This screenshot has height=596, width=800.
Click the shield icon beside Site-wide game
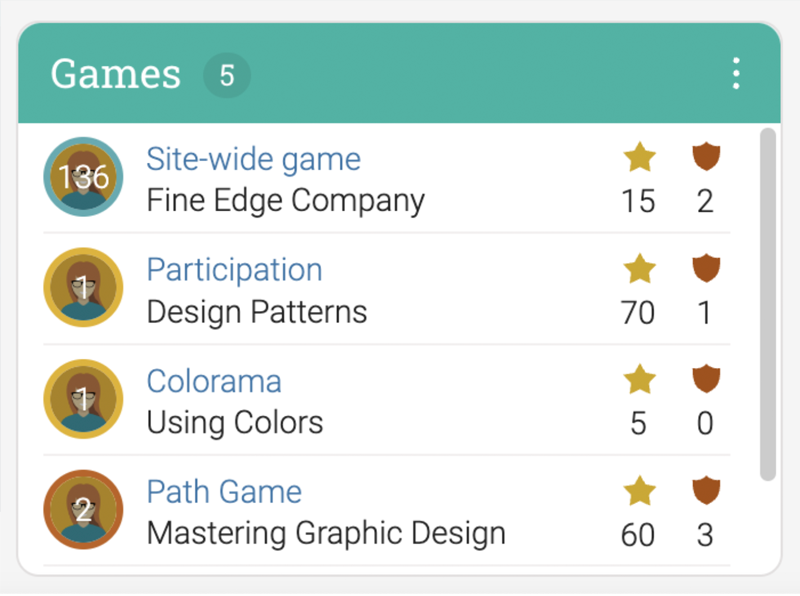coord(706,157)
